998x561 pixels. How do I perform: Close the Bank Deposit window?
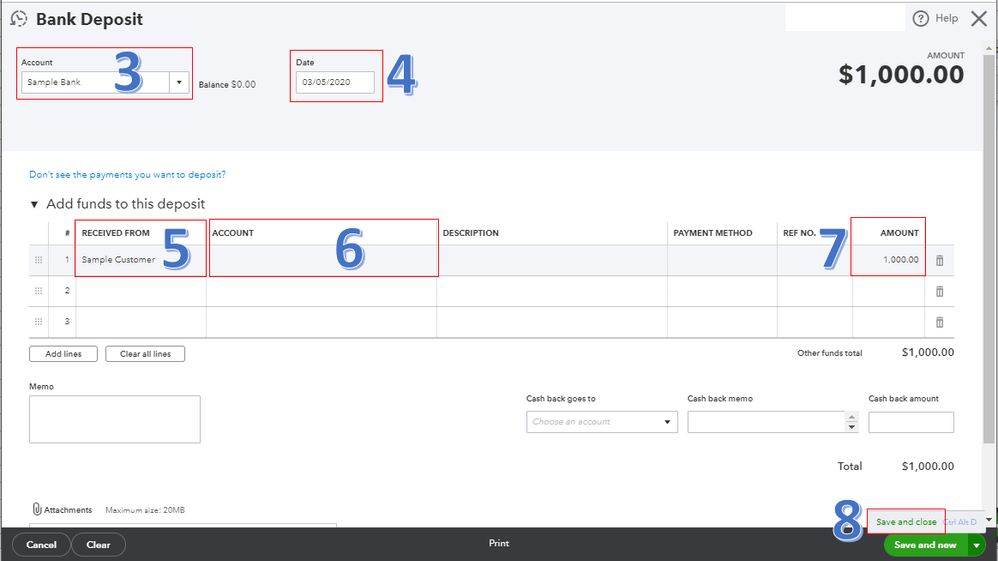pos(979,18)
